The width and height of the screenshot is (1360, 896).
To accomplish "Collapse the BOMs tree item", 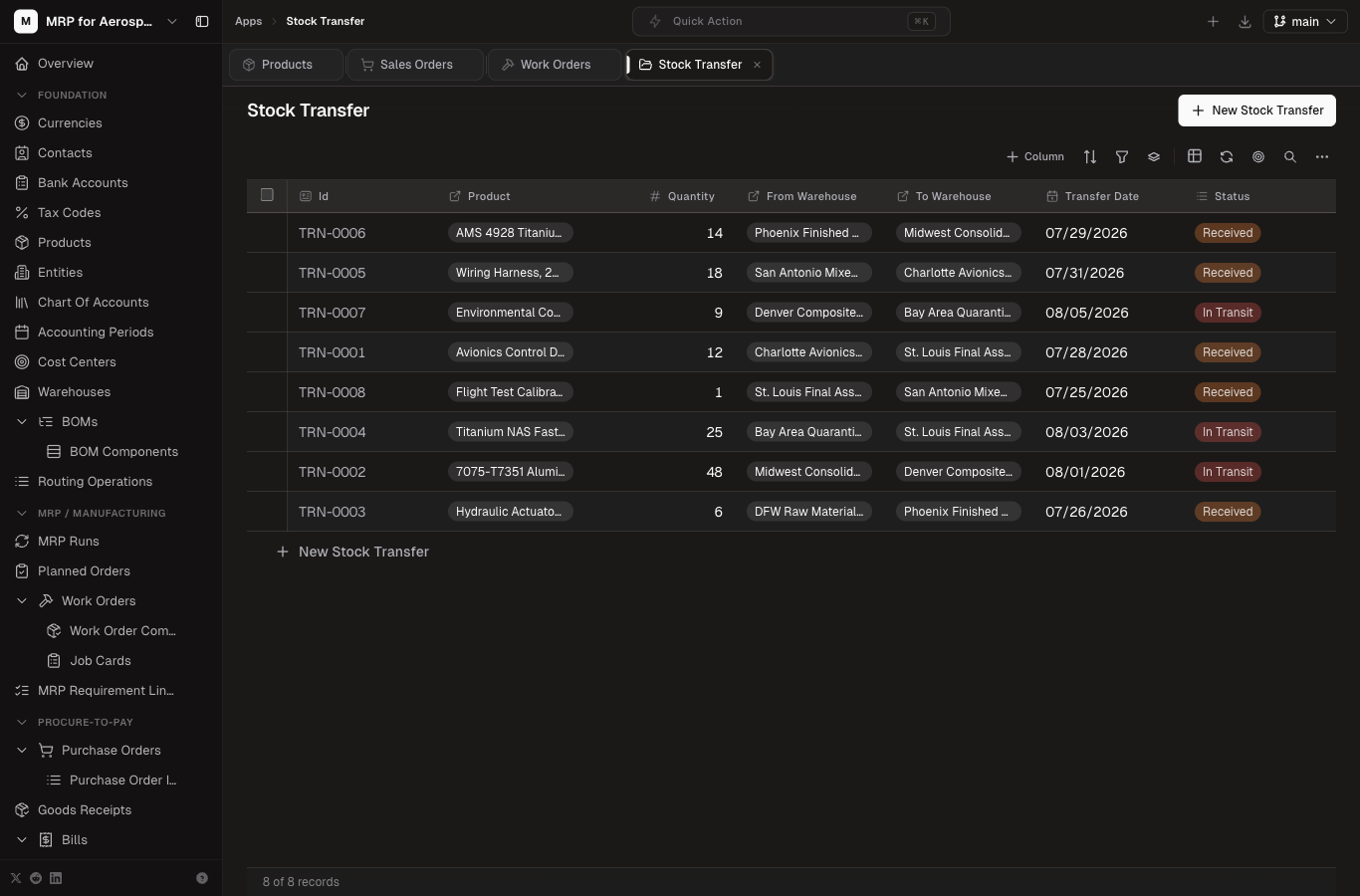I will [x=22, y=422].
